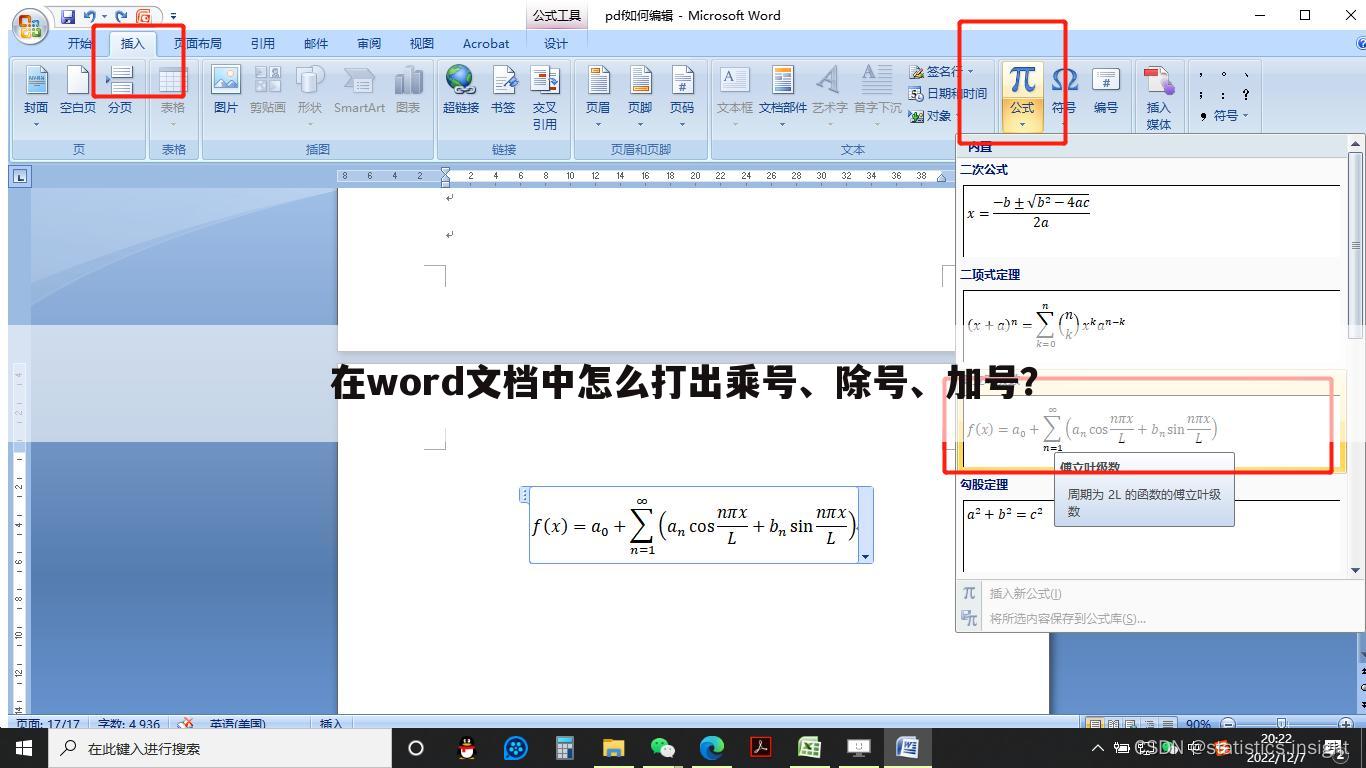Open the Ω symbol (符号) menu
This screenshot has height=768, width=1366.
click(1064, 90)
